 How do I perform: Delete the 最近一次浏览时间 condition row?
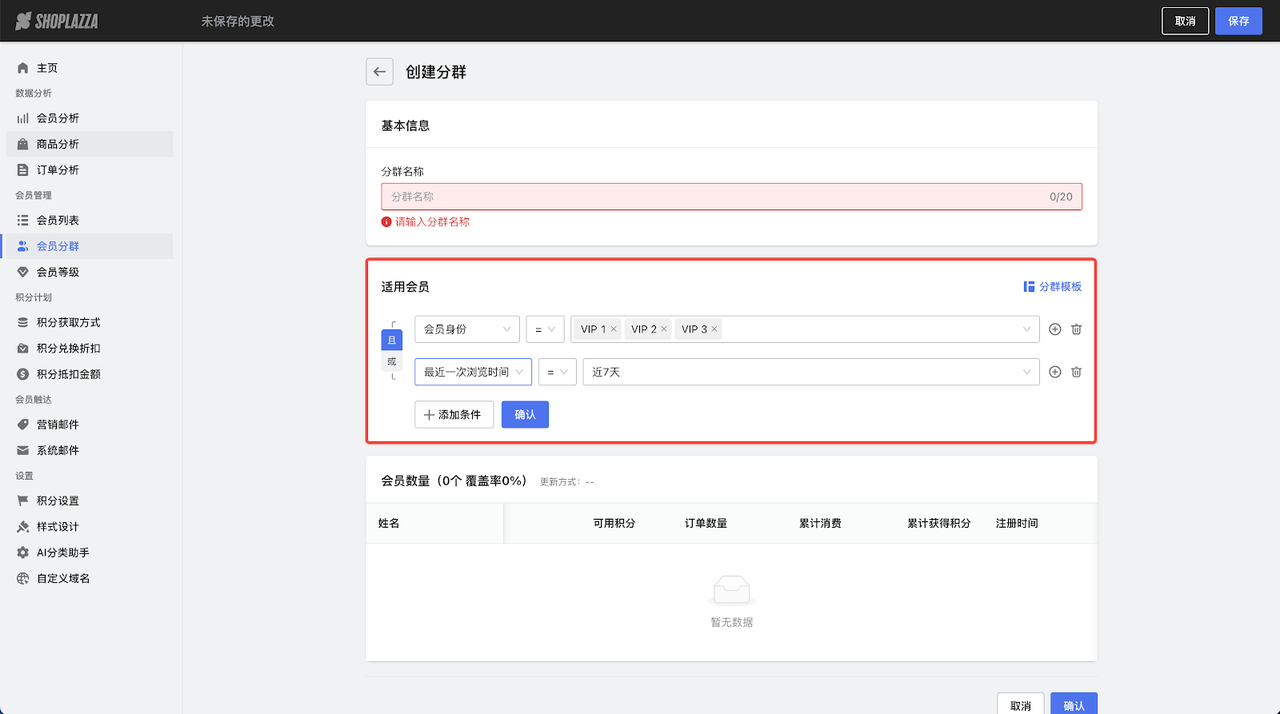tap(1076, 372)
